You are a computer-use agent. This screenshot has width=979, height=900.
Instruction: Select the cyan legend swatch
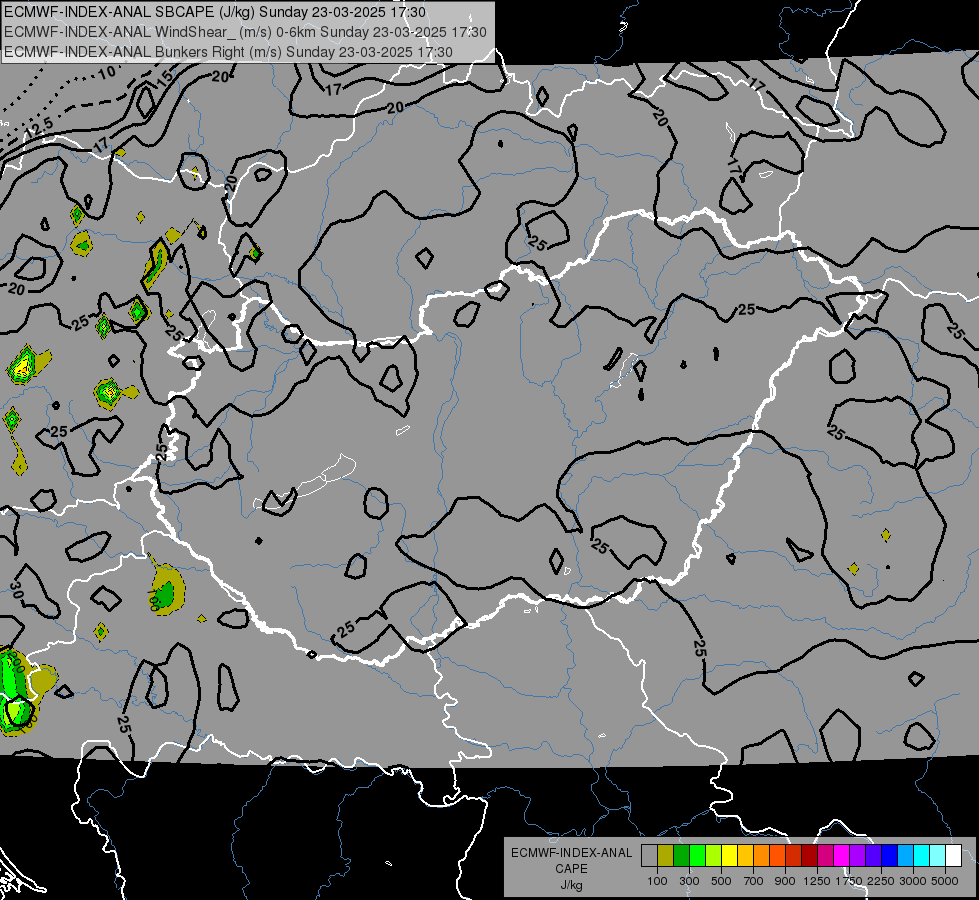(922, 856)
